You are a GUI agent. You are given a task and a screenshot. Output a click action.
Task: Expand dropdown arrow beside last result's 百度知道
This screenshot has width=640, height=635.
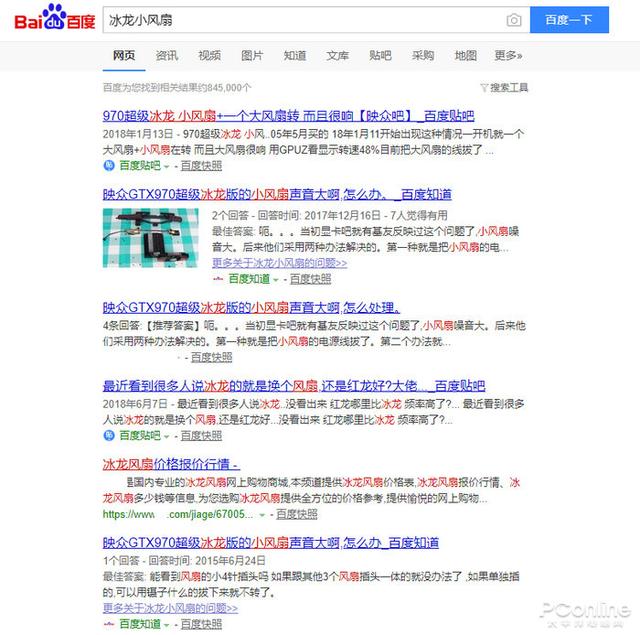[167, 625]
